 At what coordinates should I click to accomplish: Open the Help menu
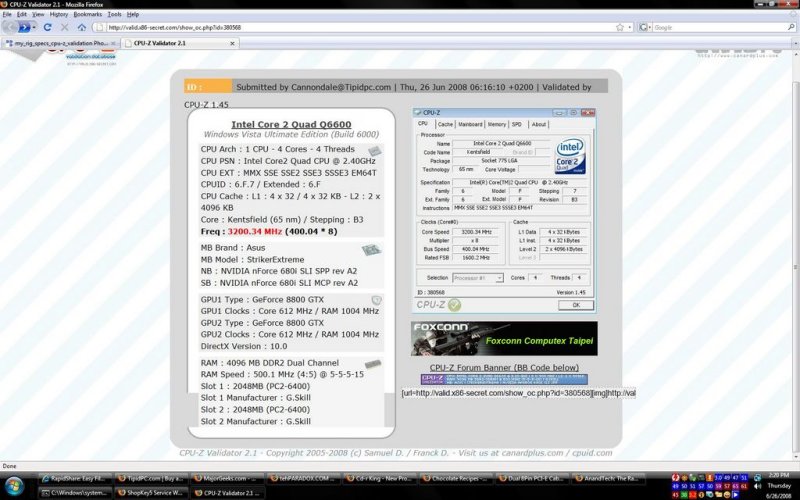133,14
